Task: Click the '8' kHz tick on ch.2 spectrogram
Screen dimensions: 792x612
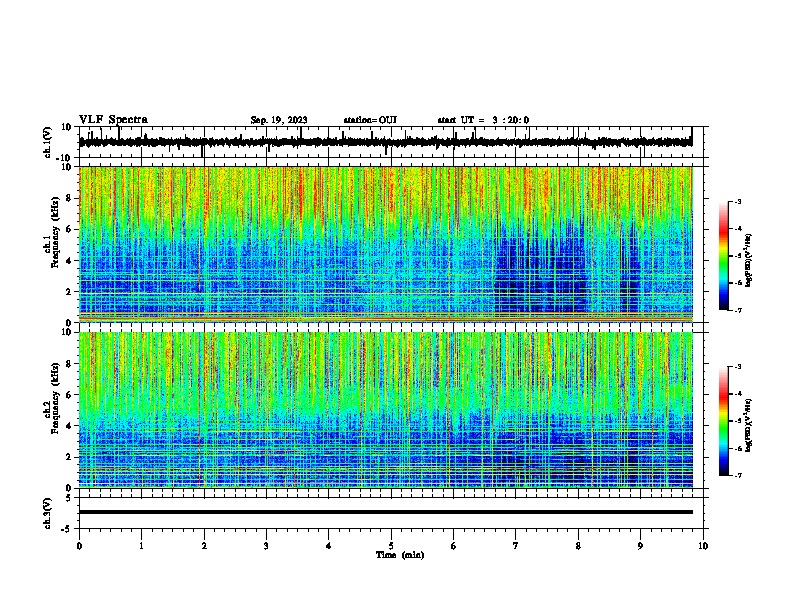Action: click(69, 364)
